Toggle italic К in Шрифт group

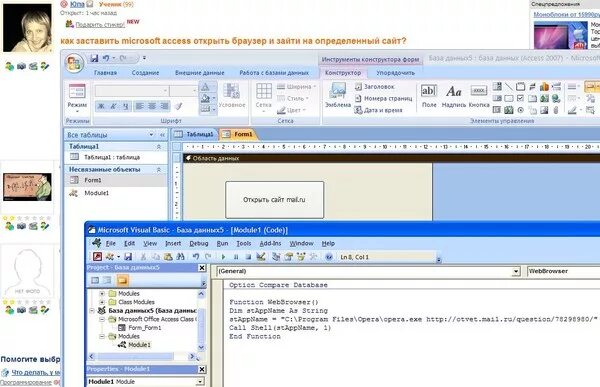(113, 106)
